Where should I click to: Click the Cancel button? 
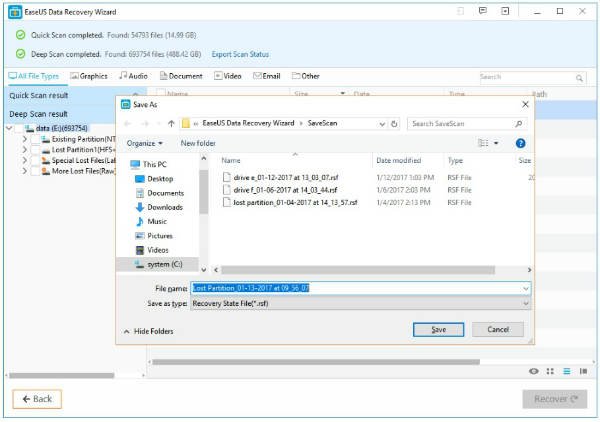(498, 329)
